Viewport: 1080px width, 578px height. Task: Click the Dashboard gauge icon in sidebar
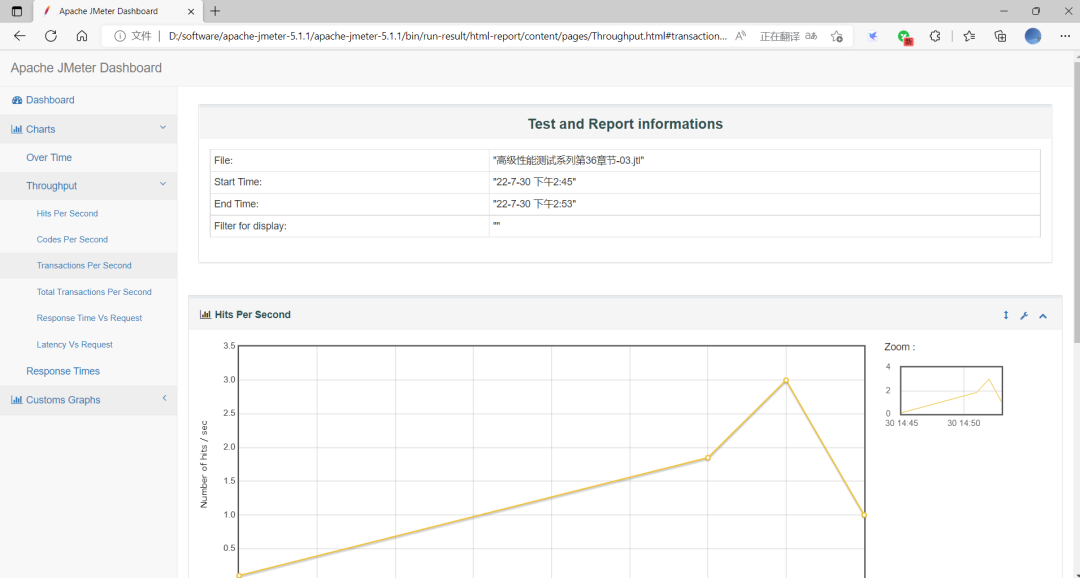click(17, 100)
